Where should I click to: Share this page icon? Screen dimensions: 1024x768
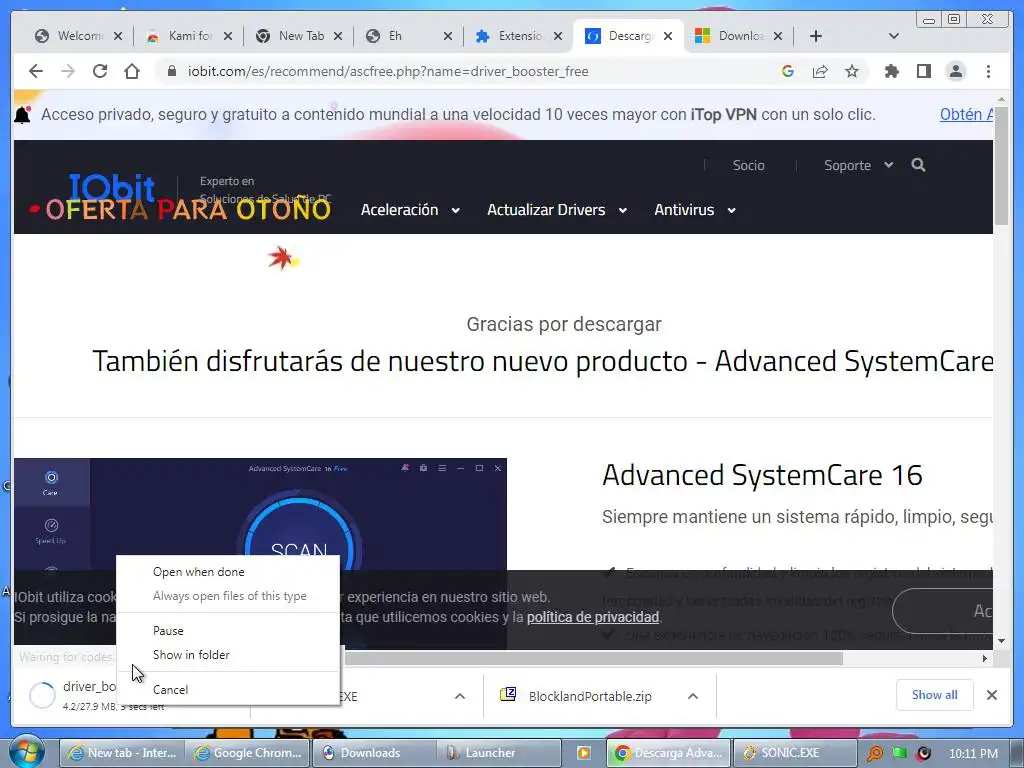[x=820, y=71]
